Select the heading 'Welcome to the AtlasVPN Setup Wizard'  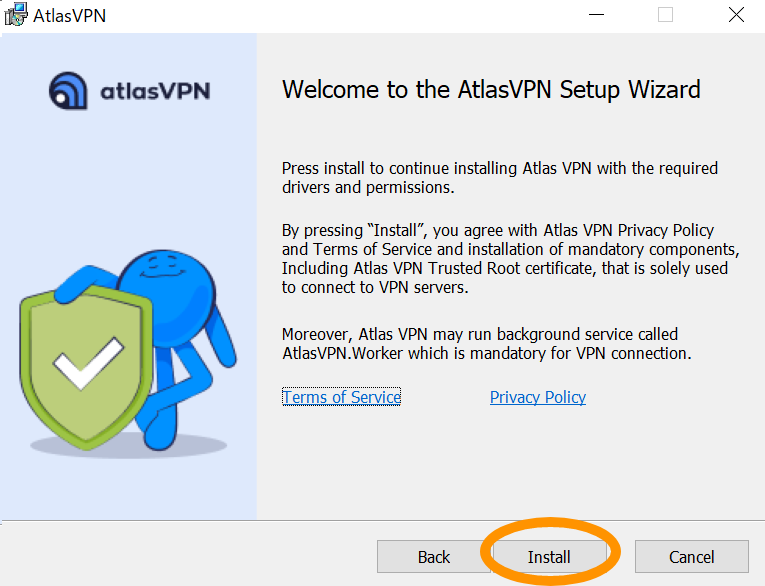491,90
